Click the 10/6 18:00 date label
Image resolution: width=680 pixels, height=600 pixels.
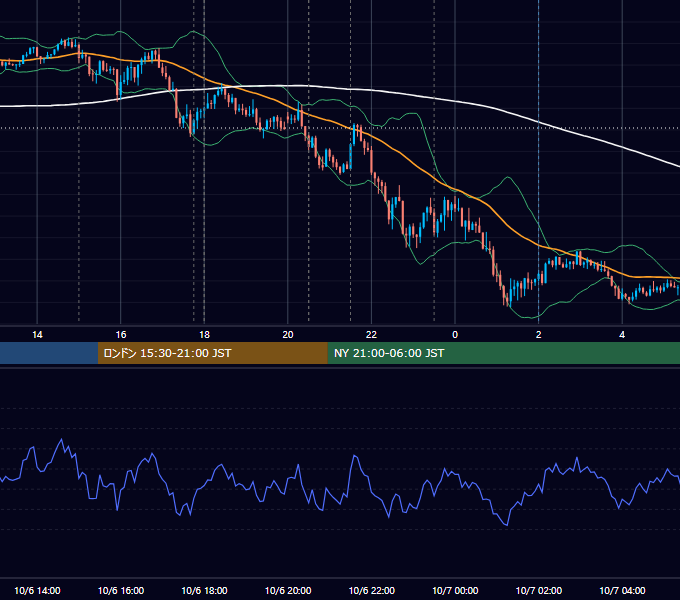(204, 590)
